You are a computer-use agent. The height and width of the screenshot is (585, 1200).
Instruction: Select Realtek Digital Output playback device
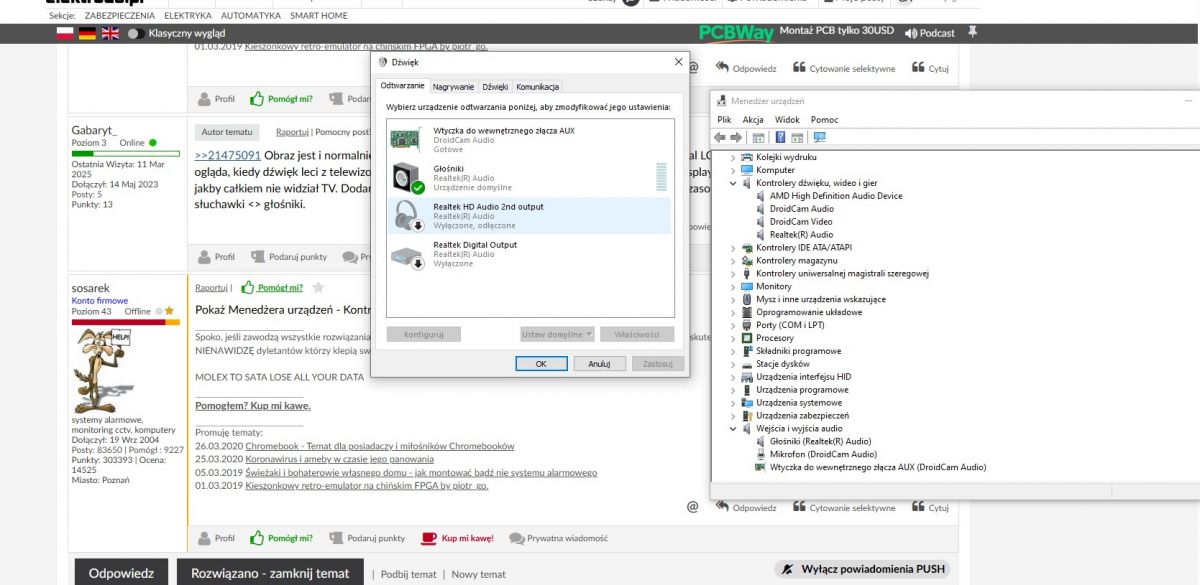(x=529, y=254)
